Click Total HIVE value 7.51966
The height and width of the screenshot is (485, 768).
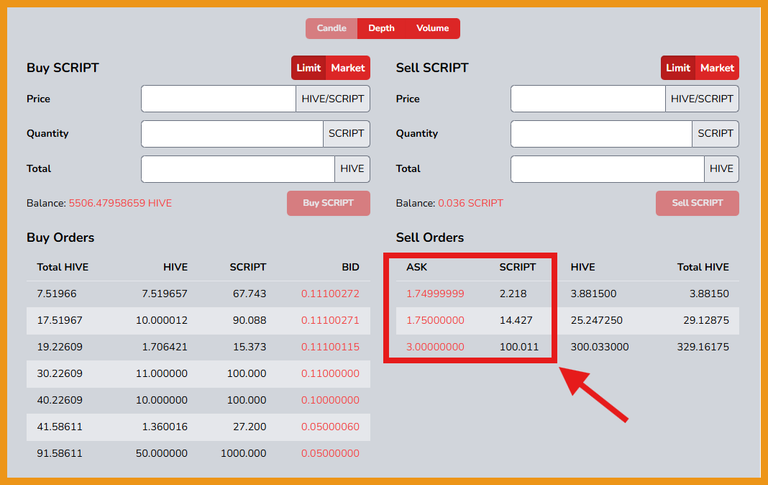coord(56,294)
